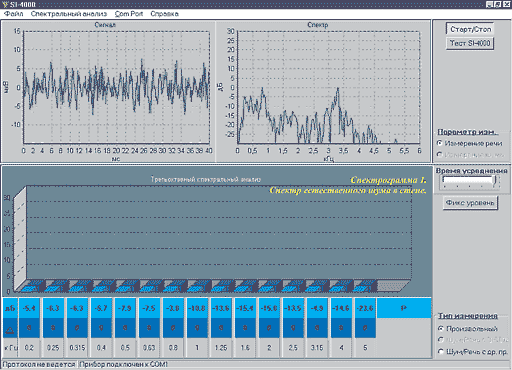
Task: Open the Файл menu
Action: point(14,14)
